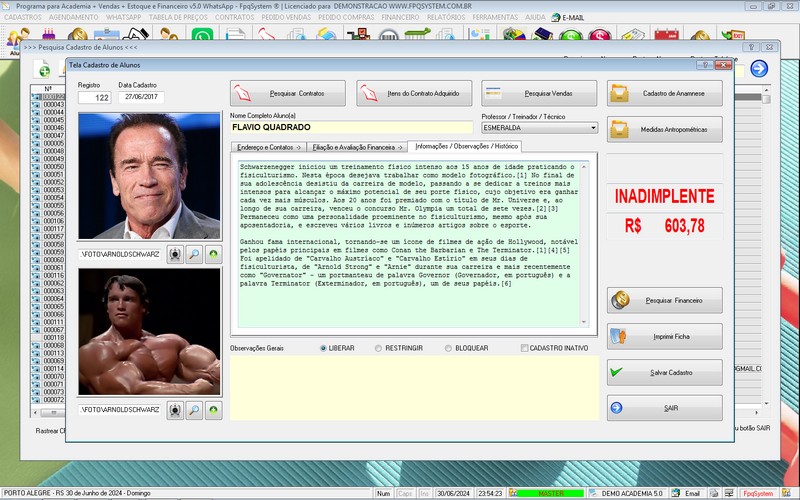Click the green dollar coin toolbar icon
The width and height of the screenshot is (800, 500).
coord(570,35)
